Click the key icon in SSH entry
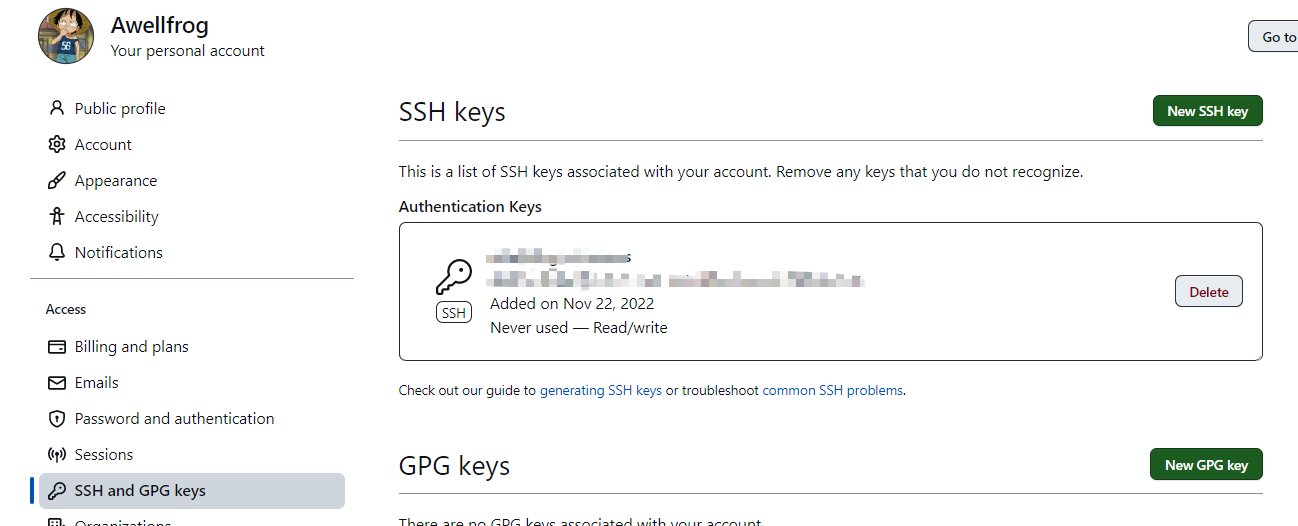 pos(453,277)
